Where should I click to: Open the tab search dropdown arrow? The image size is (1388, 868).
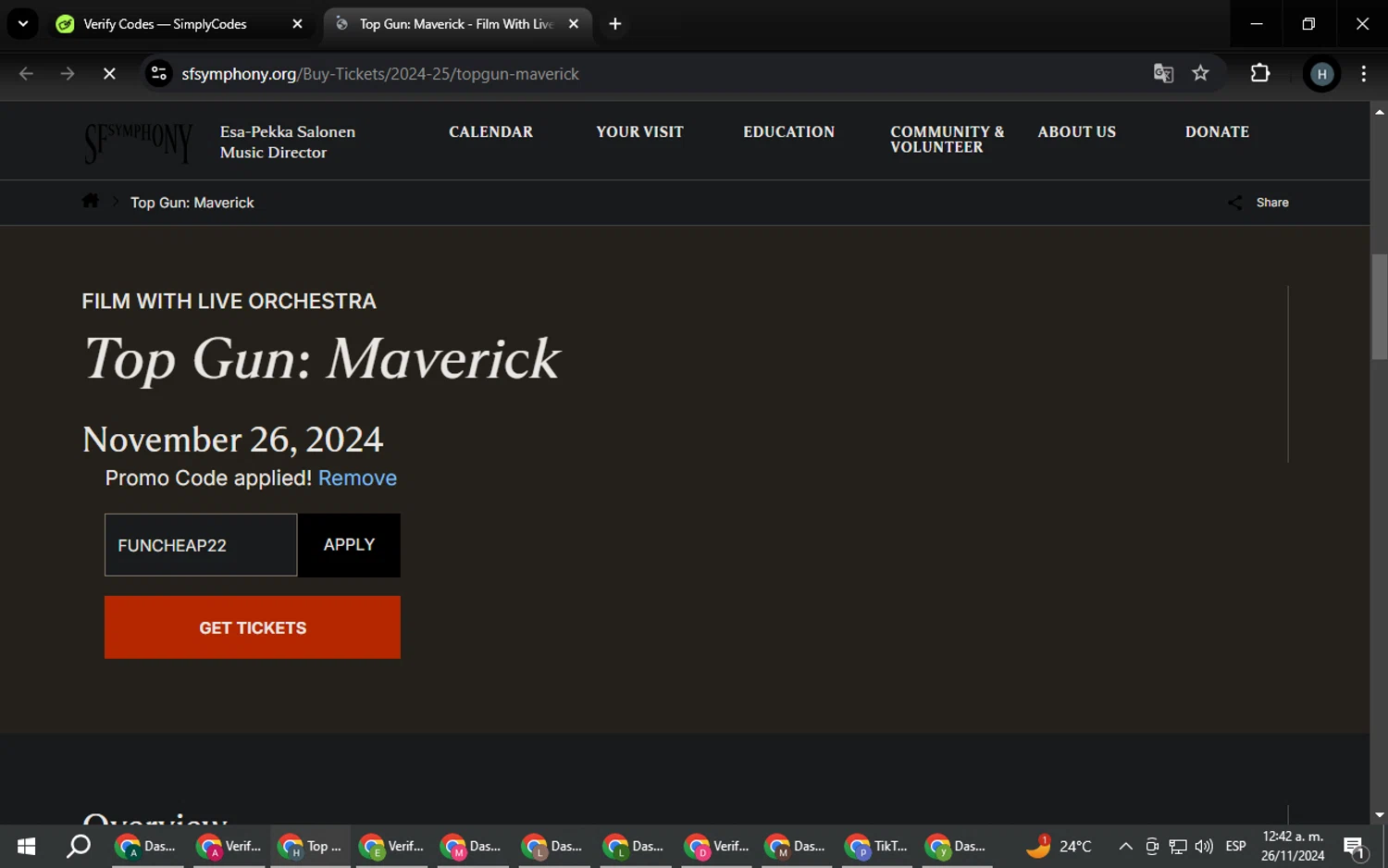click(x=23, y=24)
